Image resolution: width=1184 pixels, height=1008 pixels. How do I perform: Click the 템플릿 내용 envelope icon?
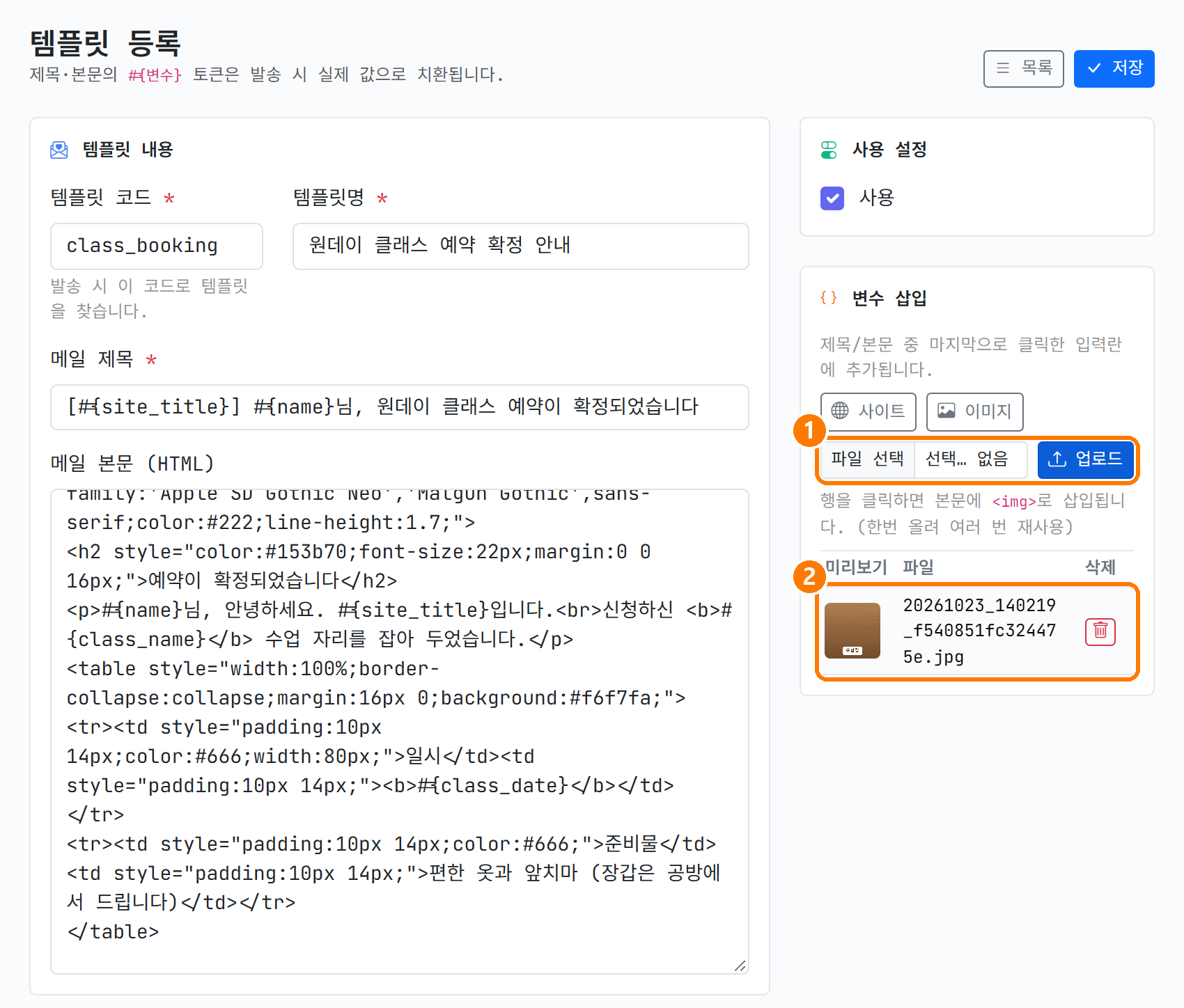pyautogui.click(x=59, y=150)
